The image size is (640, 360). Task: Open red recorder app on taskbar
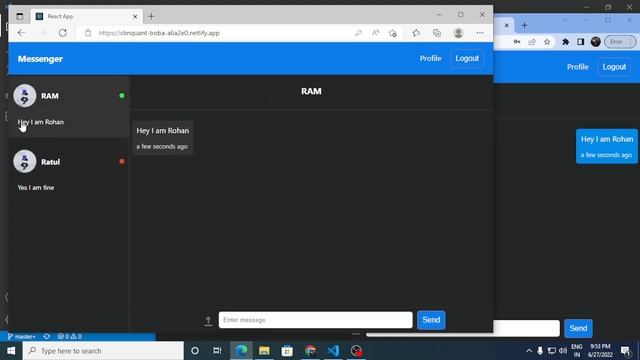click(356, 351)
